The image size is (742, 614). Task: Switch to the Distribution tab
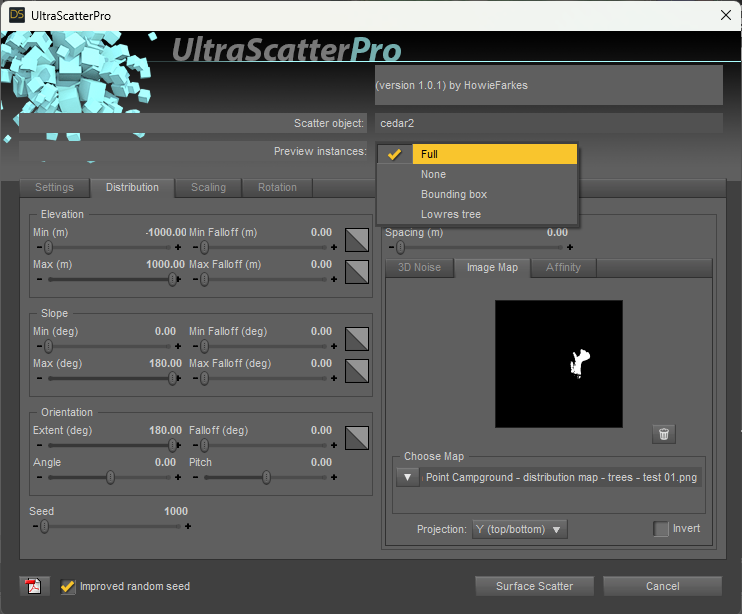coord(132,187)
